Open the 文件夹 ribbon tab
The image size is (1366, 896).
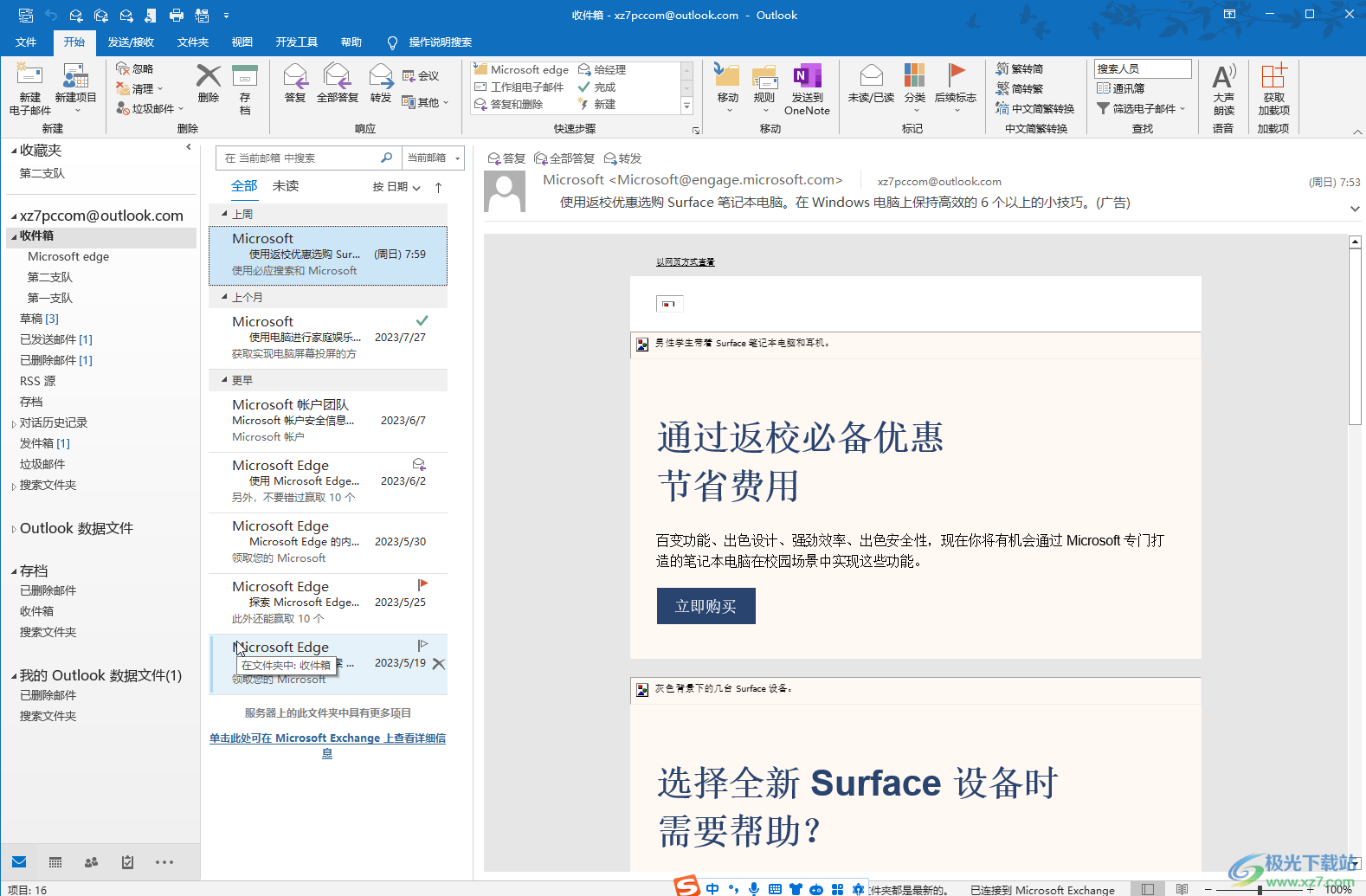pyautogui.click(x=192, y=42)
